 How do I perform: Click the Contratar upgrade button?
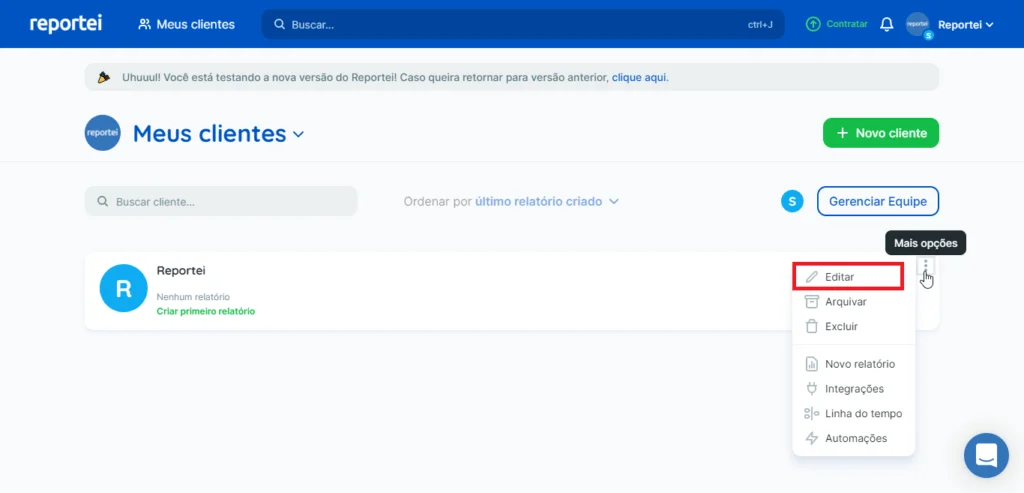[837, 24]
